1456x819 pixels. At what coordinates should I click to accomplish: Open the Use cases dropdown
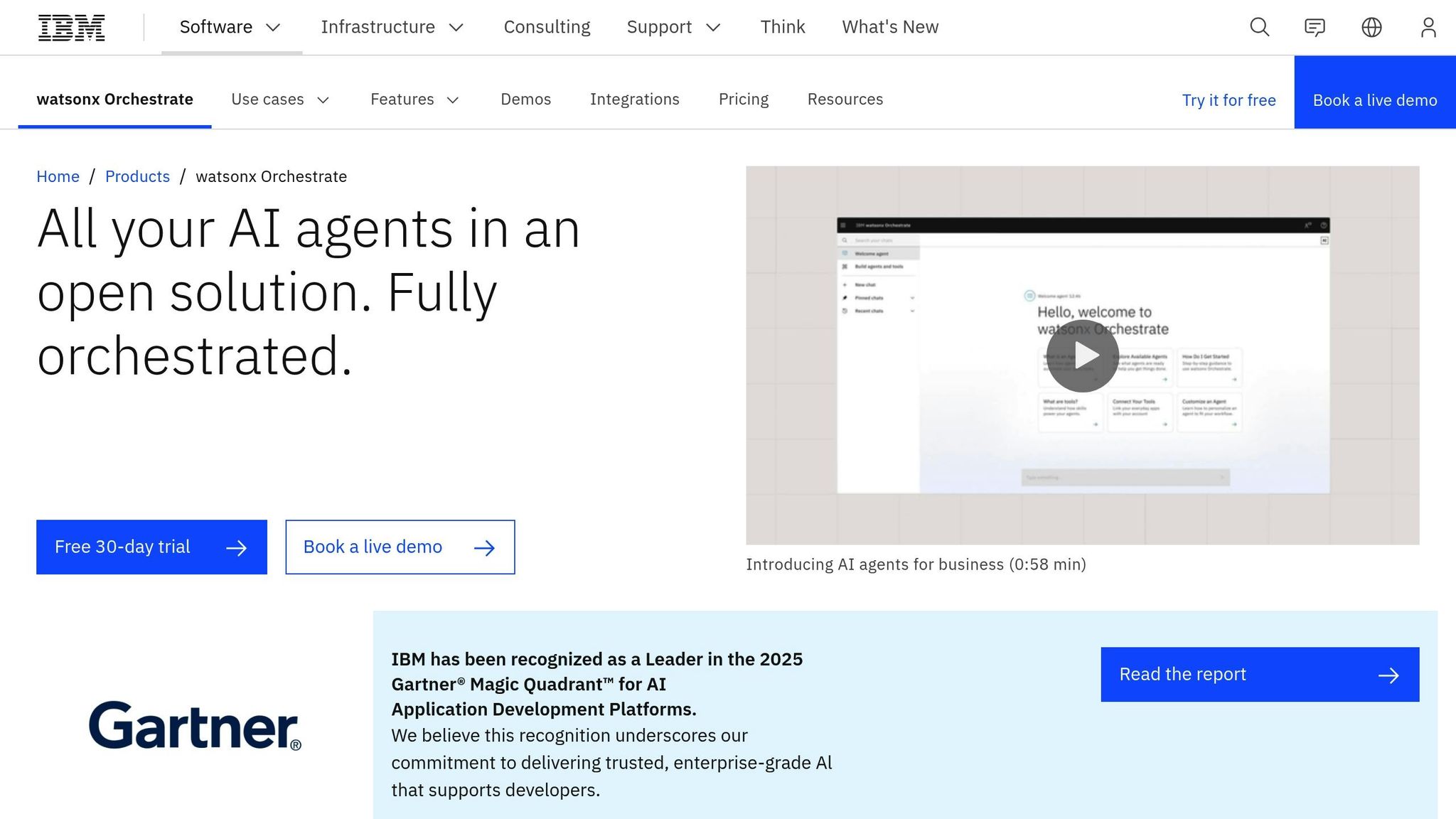click(280, 100)
